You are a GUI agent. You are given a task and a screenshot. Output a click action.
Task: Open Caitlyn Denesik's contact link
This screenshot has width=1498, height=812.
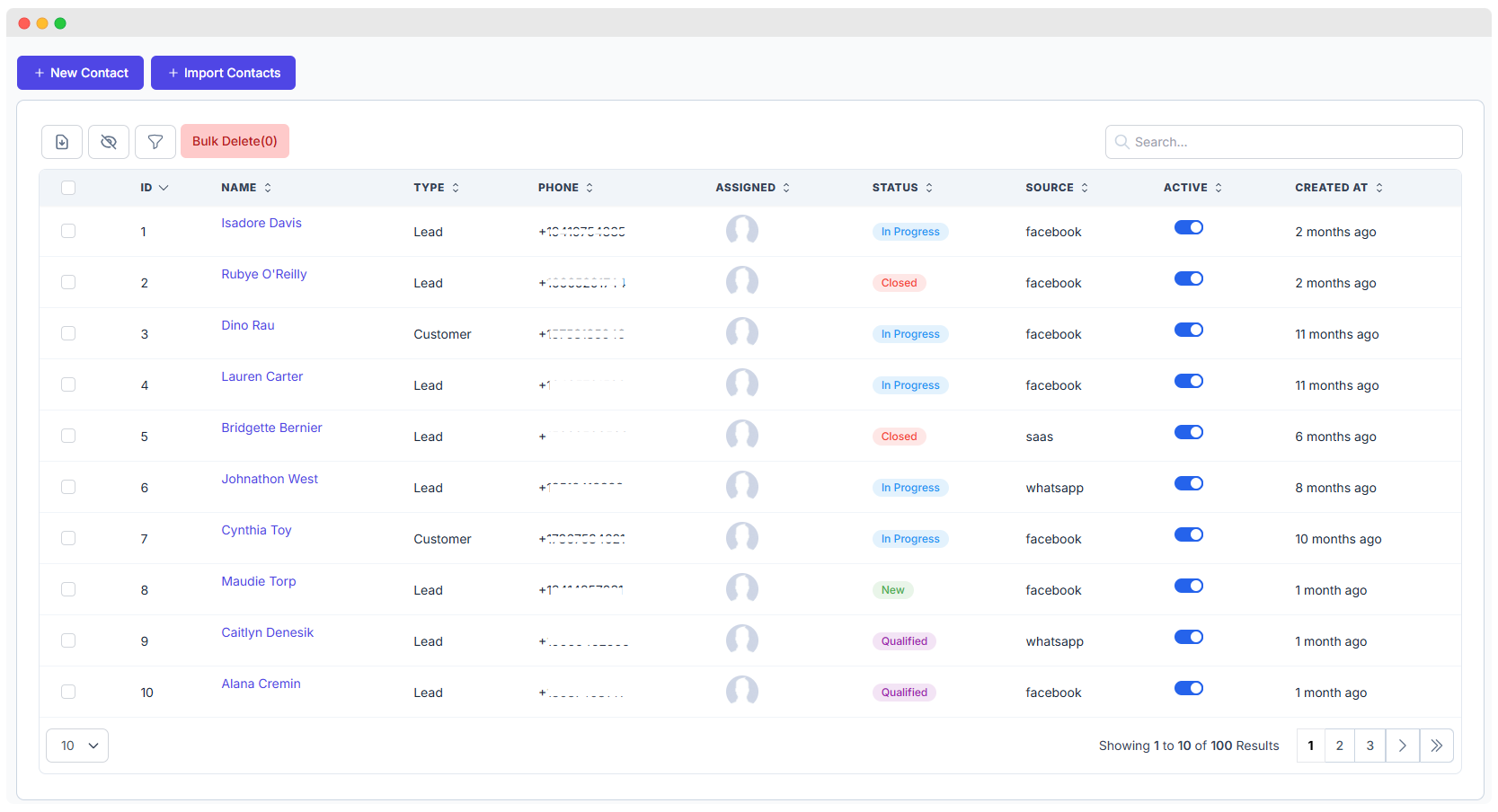coord(267,632)
